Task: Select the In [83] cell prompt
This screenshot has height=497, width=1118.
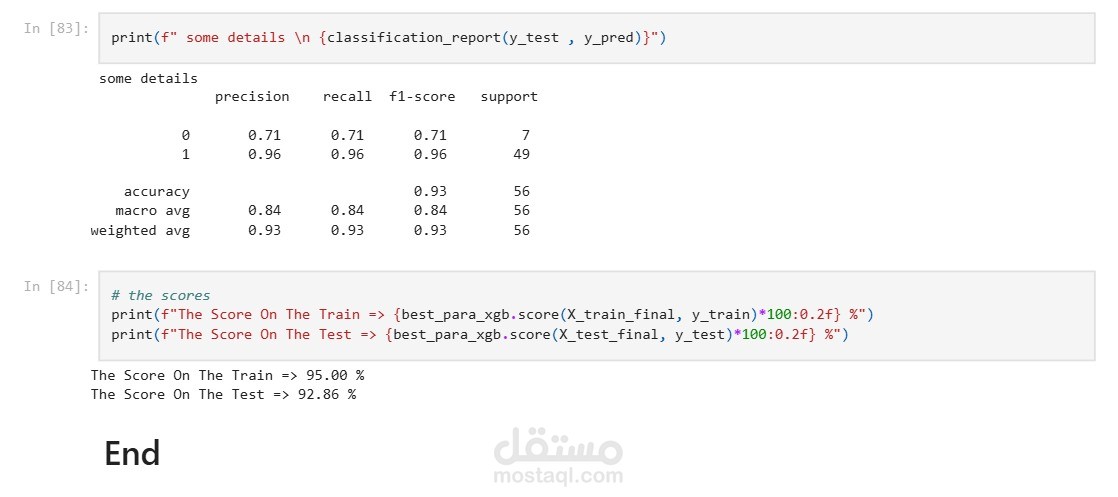Action: (x=56, y=29)
